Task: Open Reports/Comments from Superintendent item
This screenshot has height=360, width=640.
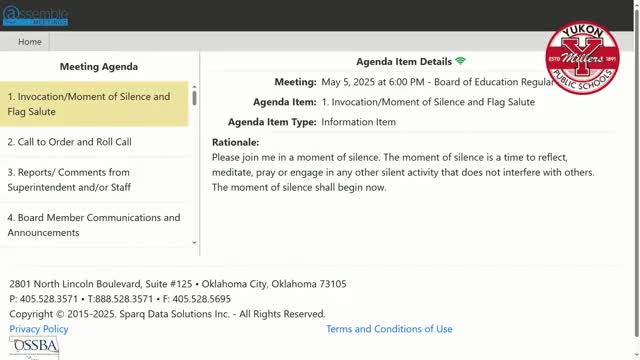Action: click(94, 180)
